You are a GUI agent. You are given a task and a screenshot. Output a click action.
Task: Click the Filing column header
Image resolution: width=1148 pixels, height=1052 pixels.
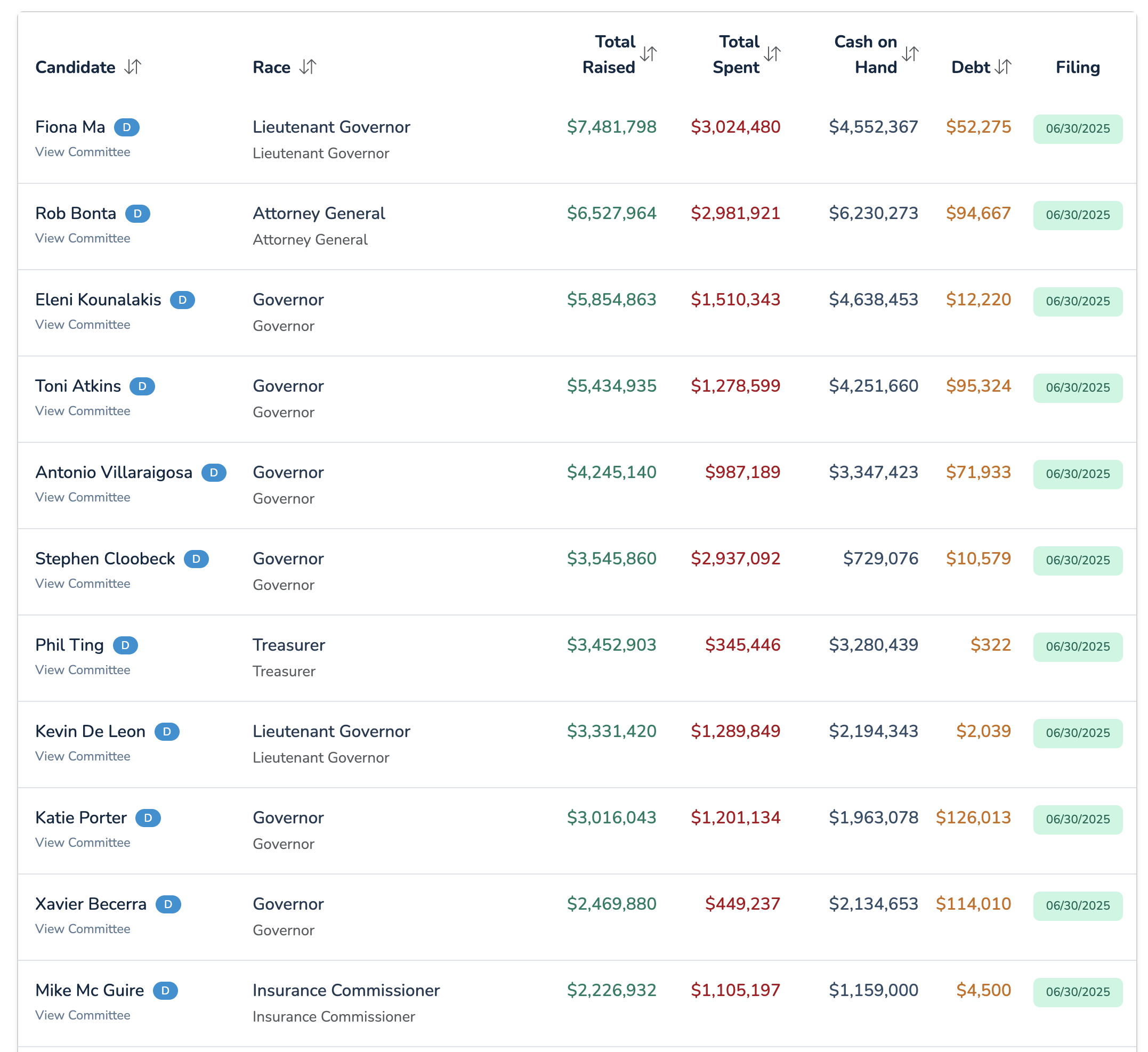[1078, 67]
